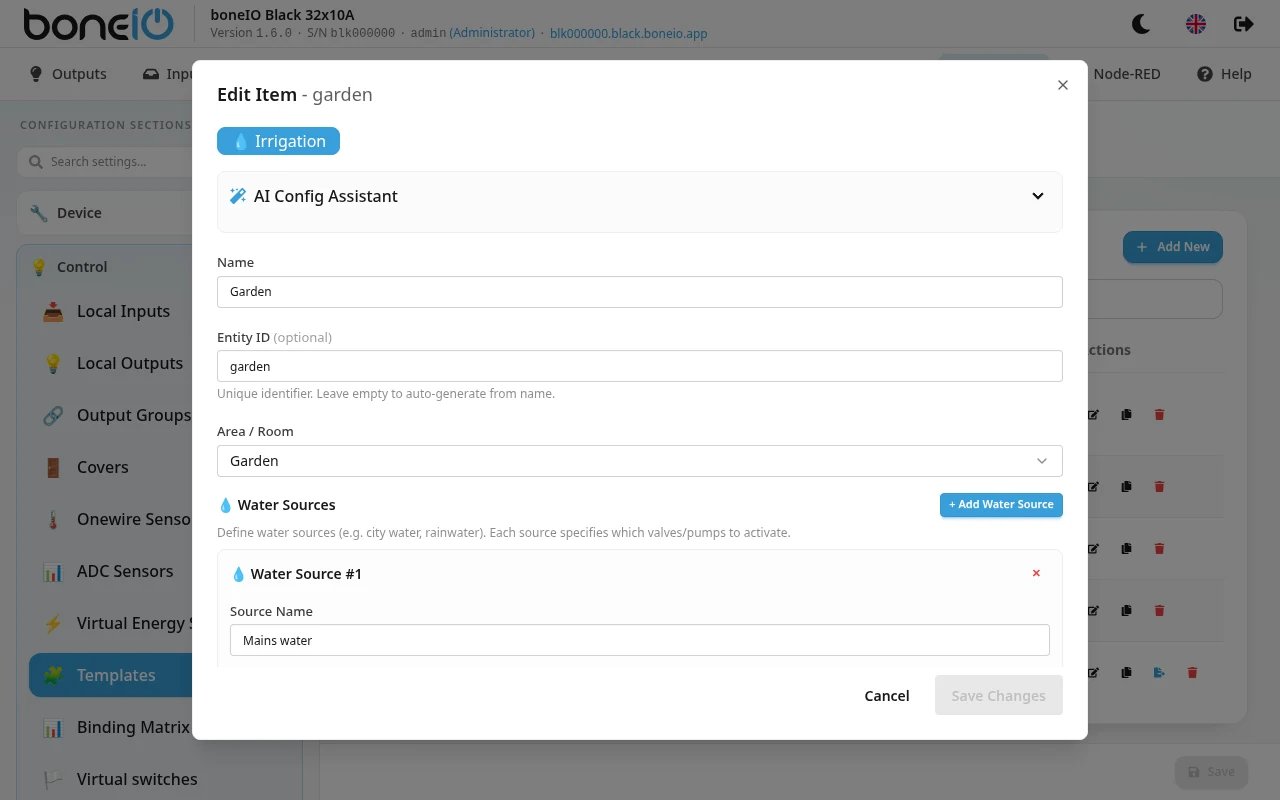Screen dimensions: 1280x800
Task: Toggle dark mode with the moon icon
Action: [x=1140, y=24]
